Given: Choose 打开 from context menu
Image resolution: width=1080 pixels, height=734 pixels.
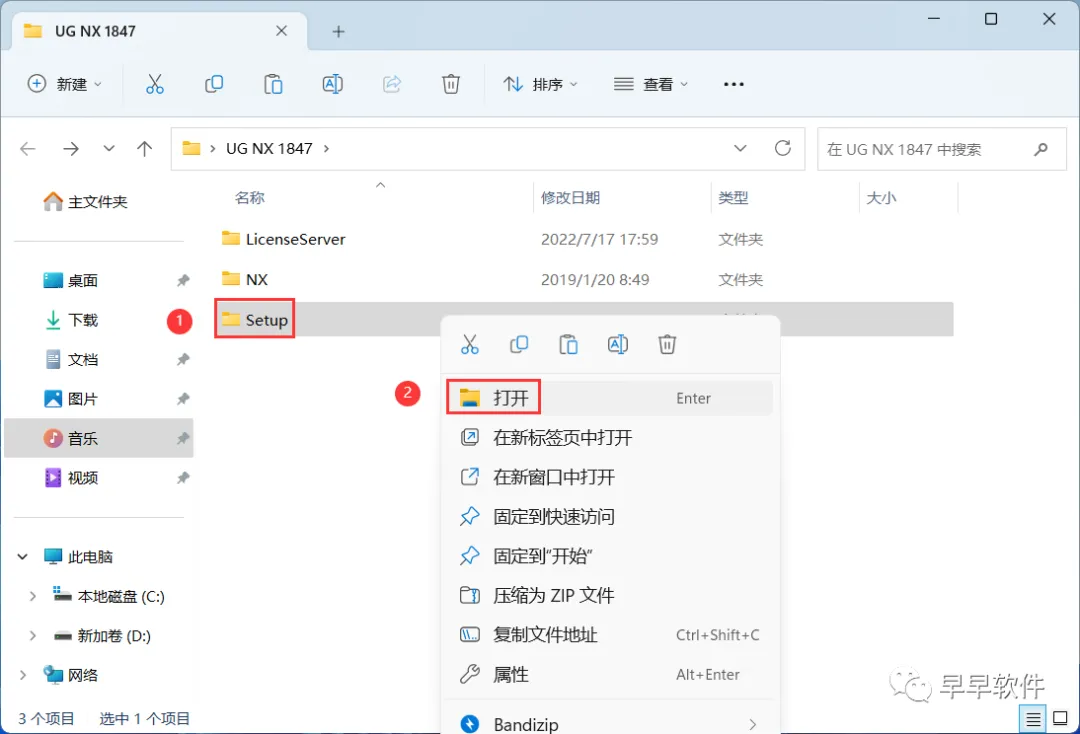Looking at the screenshot, I should [610, 398].
